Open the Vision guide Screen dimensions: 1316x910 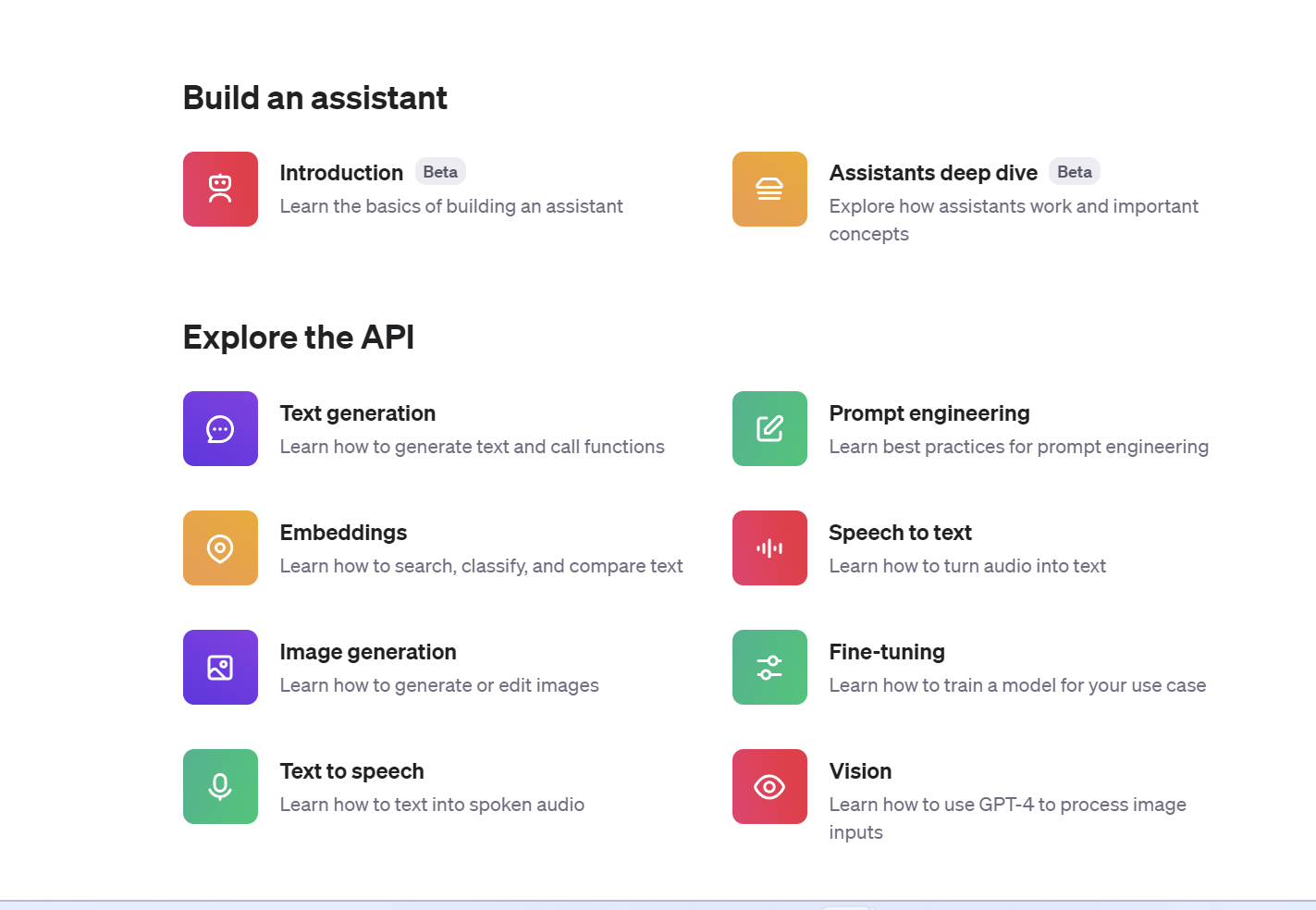click(x=860, y=771)
